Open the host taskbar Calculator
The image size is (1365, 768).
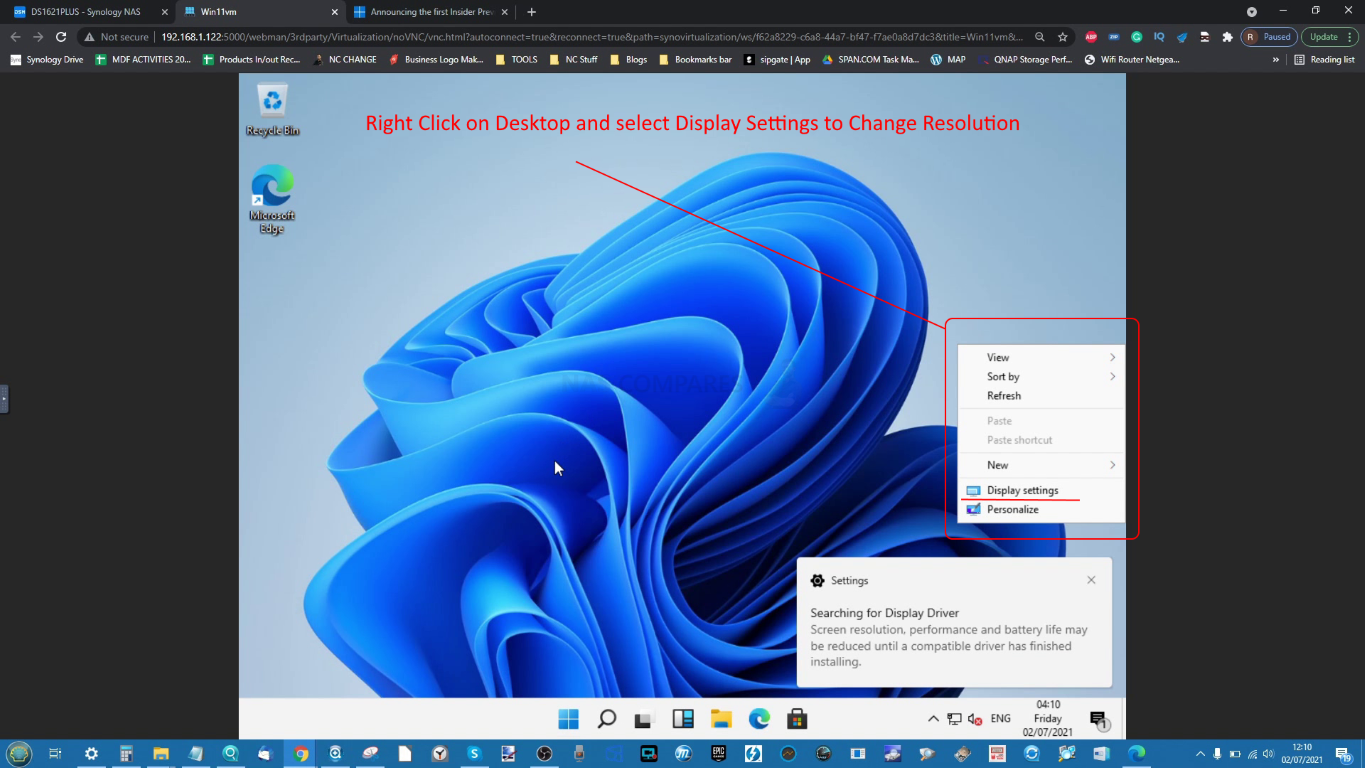tap(126, 753)
